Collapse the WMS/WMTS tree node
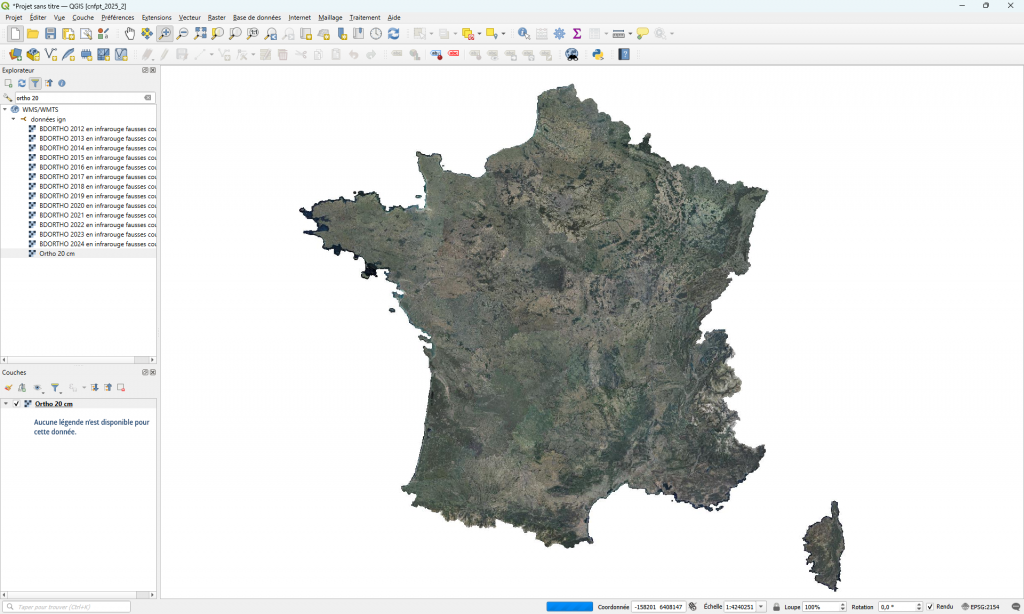Image resolution: width=1024 pixels, height=614 pixels. (x=5, y=109)
